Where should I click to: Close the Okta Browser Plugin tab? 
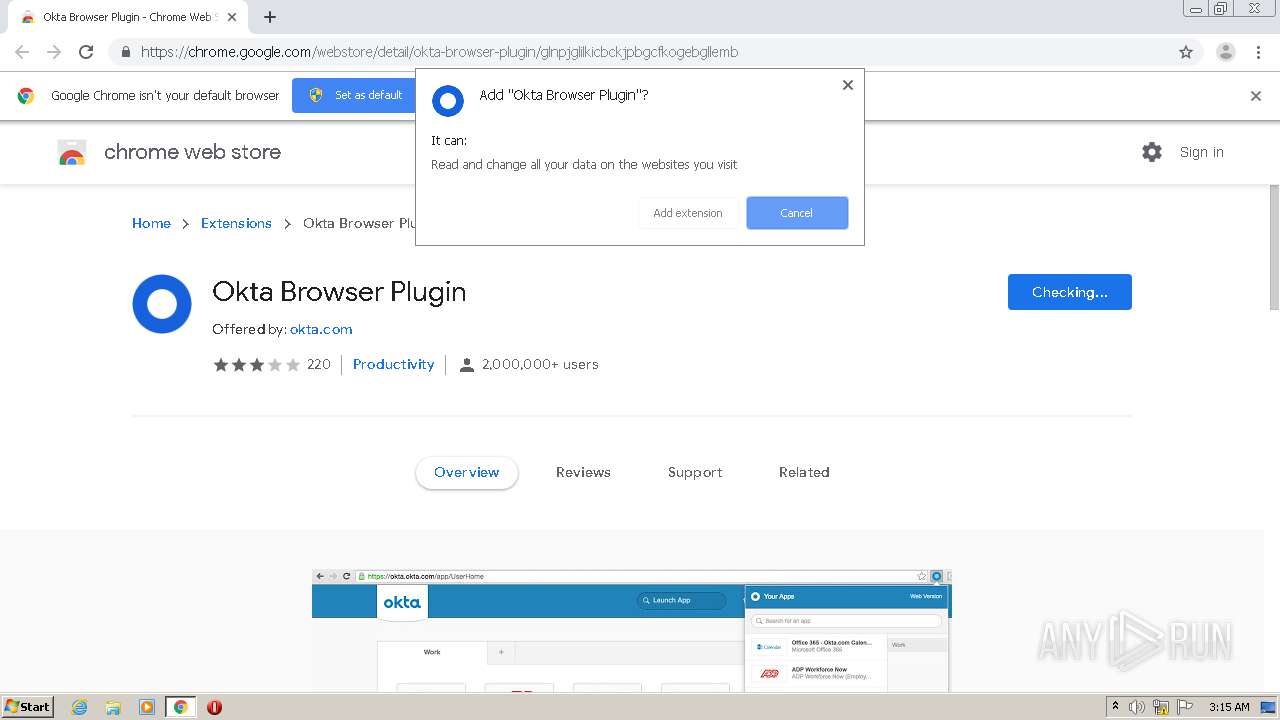[x=232, y=17]
